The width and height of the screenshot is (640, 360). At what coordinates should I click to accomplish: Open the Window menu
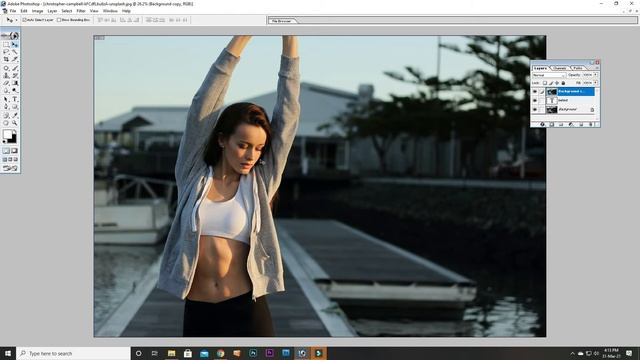point(110,11)
